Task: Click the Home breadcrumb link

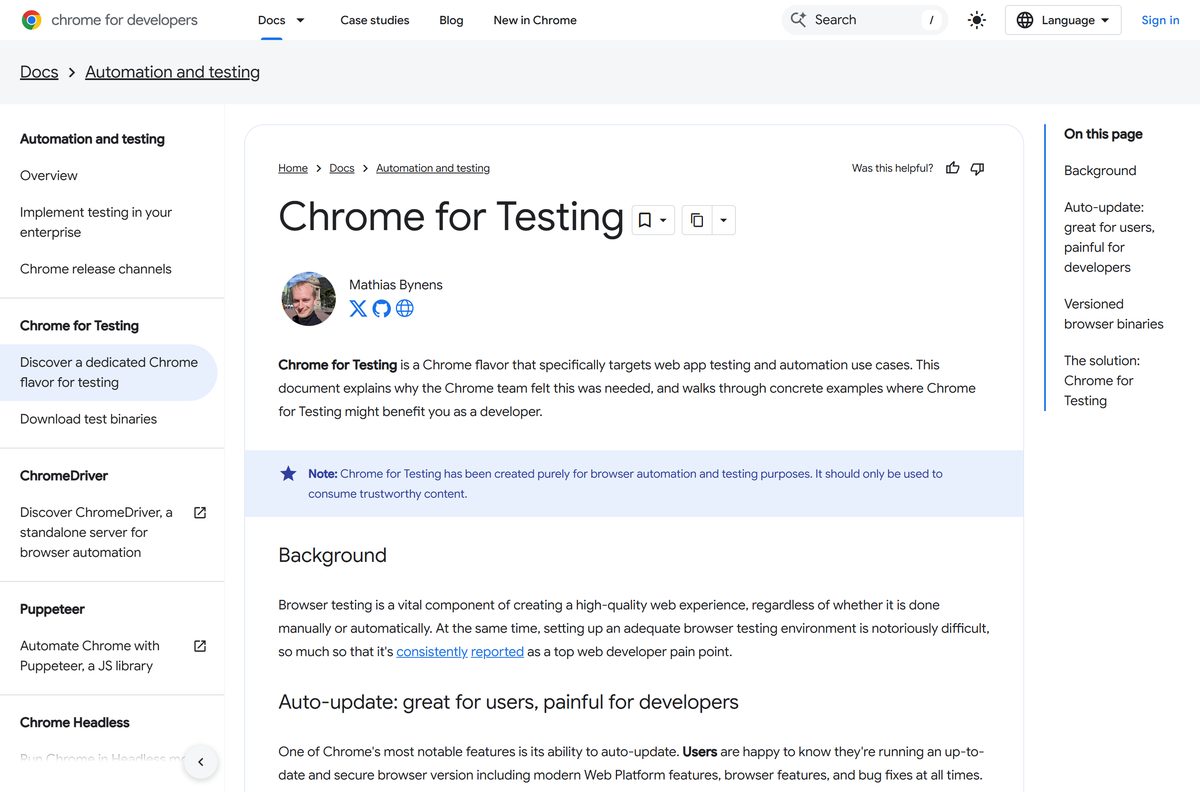Action: pos(293,168)
